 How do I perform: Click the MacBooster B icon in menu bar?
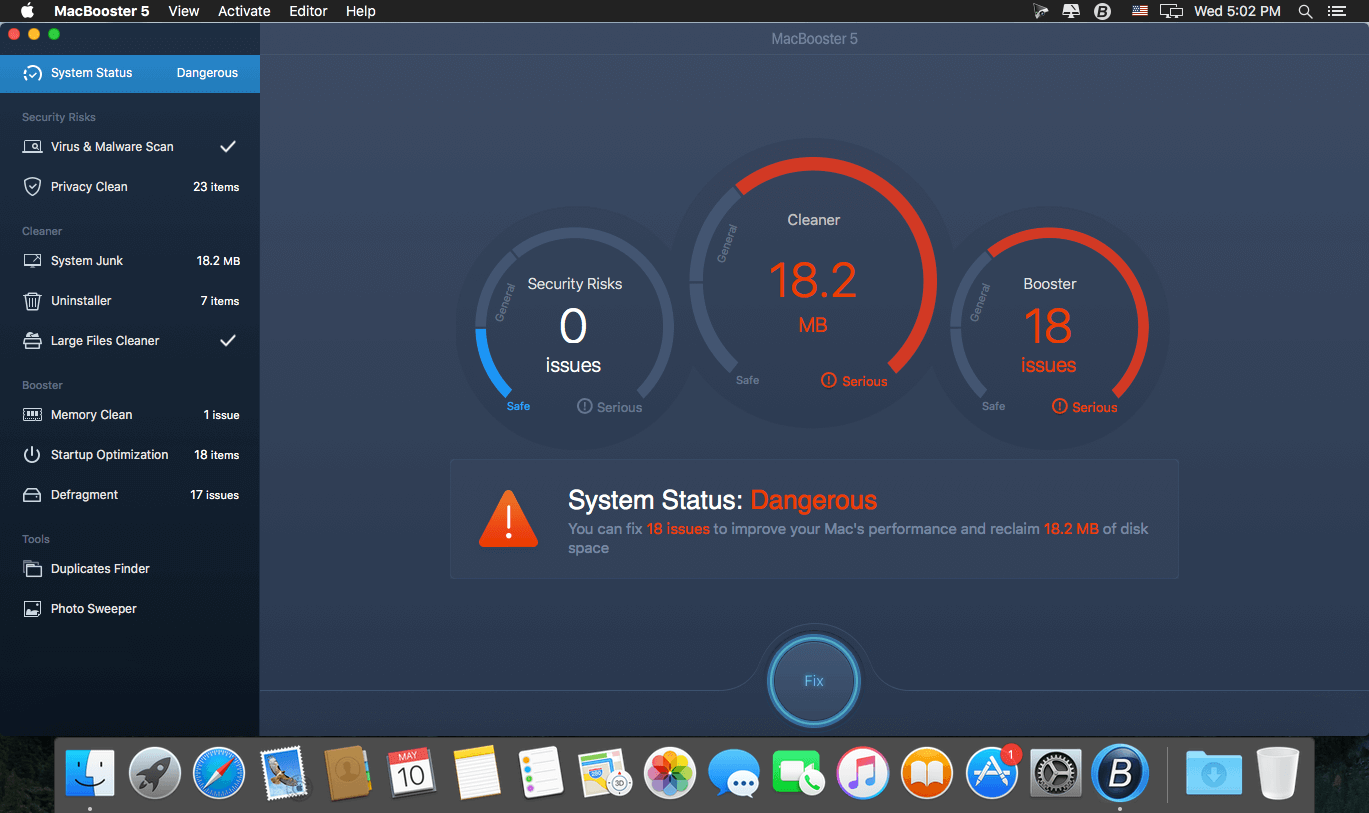1103,11
